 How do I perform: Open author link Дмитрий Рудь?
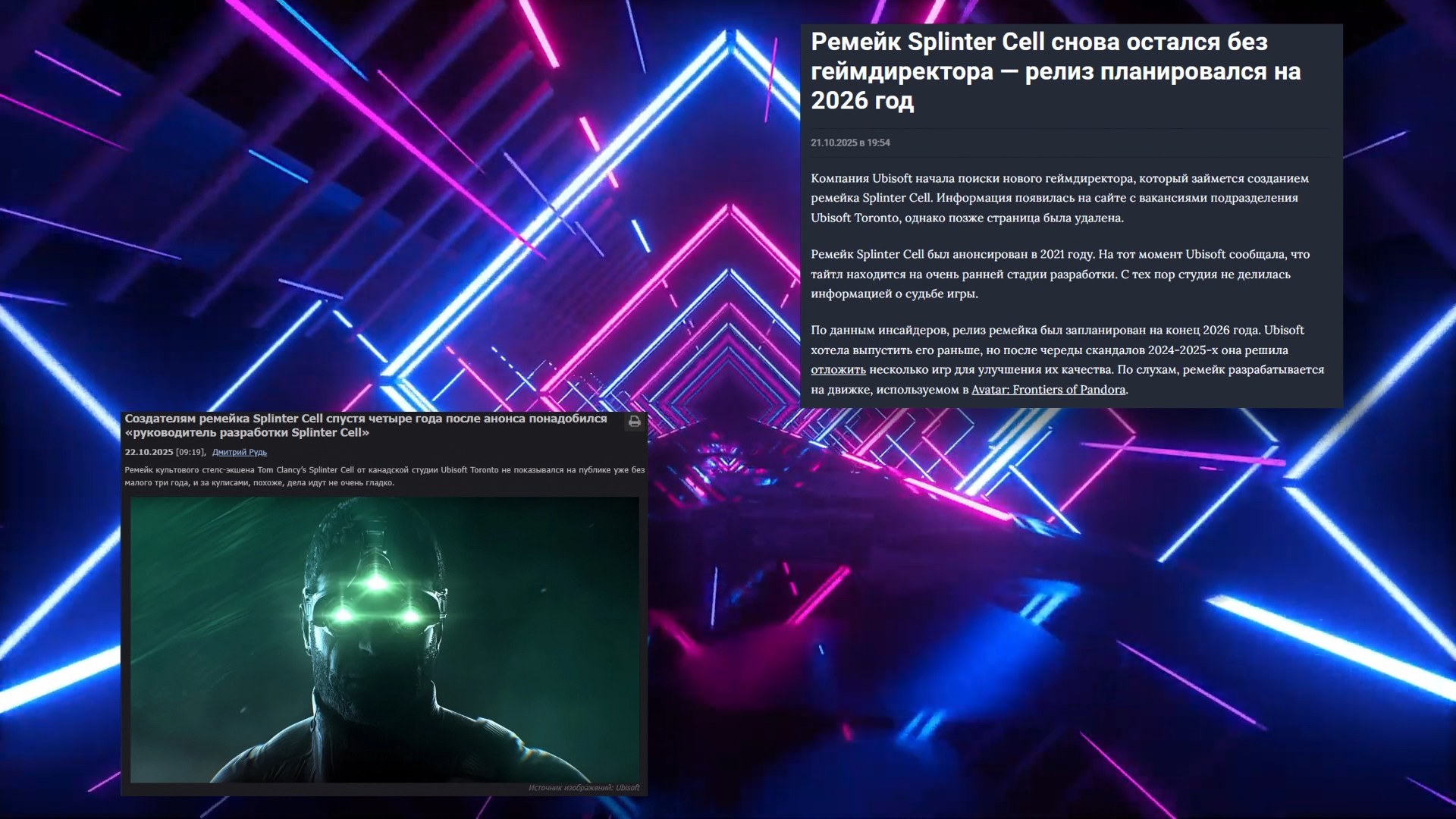click(x=239, y=452)
